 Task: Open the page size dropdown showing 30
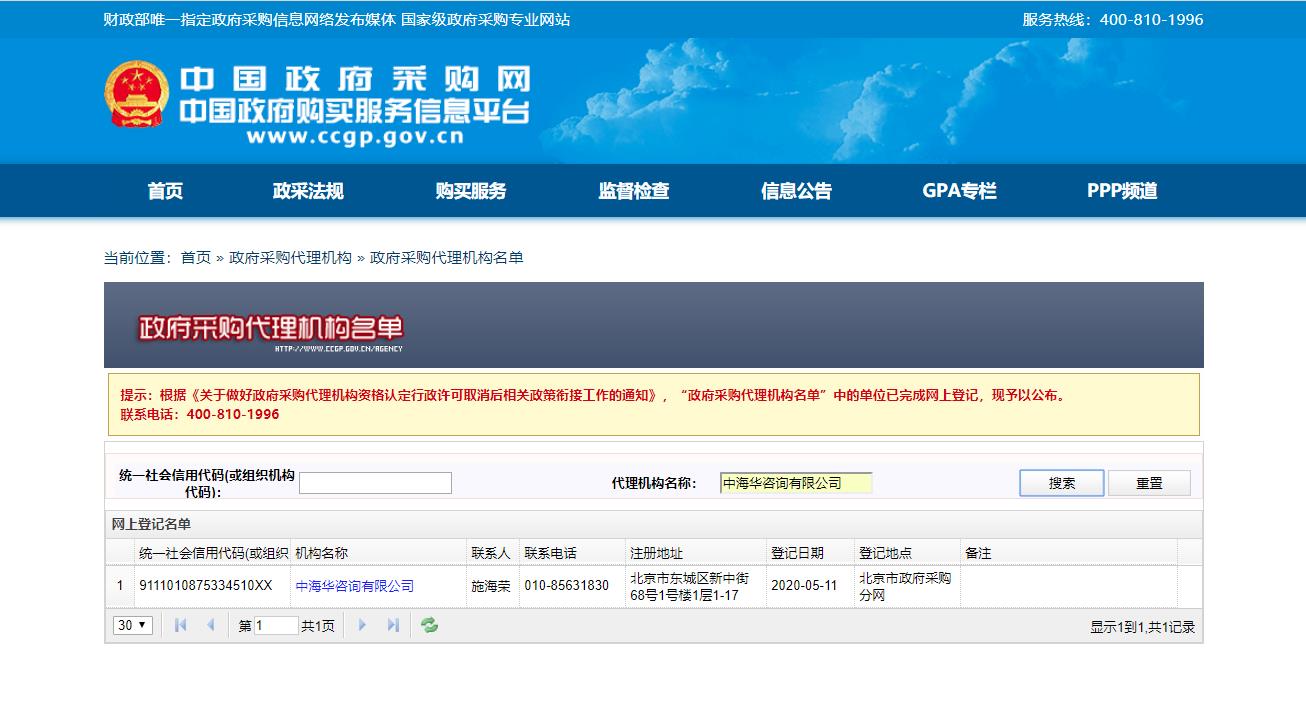[x=133, y=625]
